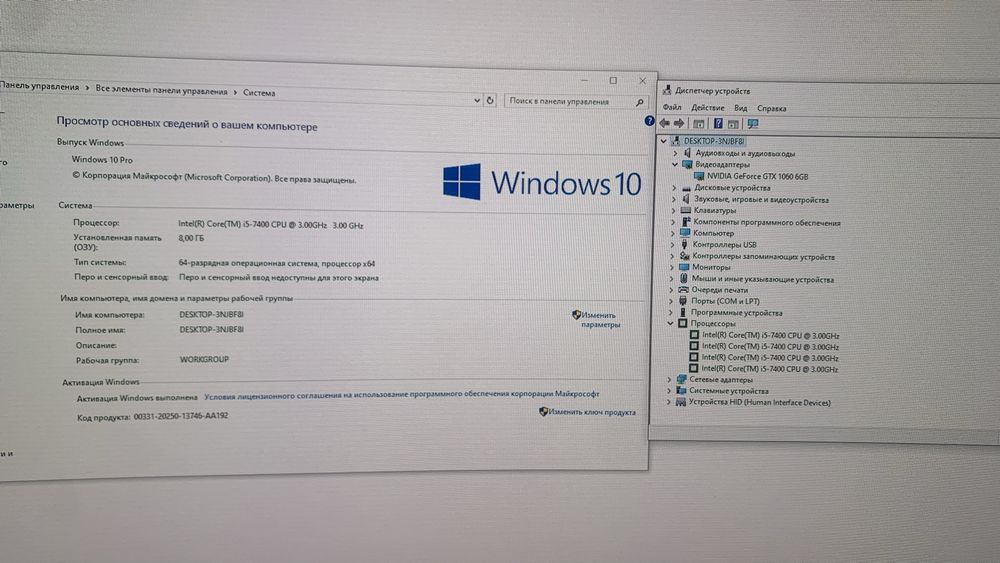
Task: Click the search magnifier icon
Action: point(640,102)
